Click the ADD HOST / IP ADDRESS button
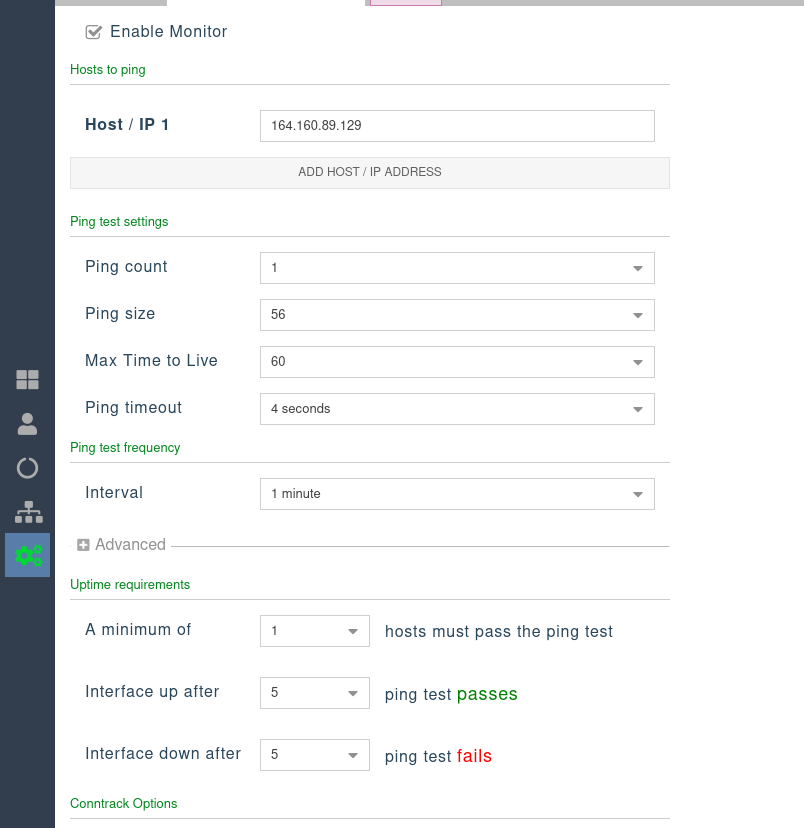Image resolution: width=804 pixels, height=828 pixels. pyautogui.click(x=369, y=172)
